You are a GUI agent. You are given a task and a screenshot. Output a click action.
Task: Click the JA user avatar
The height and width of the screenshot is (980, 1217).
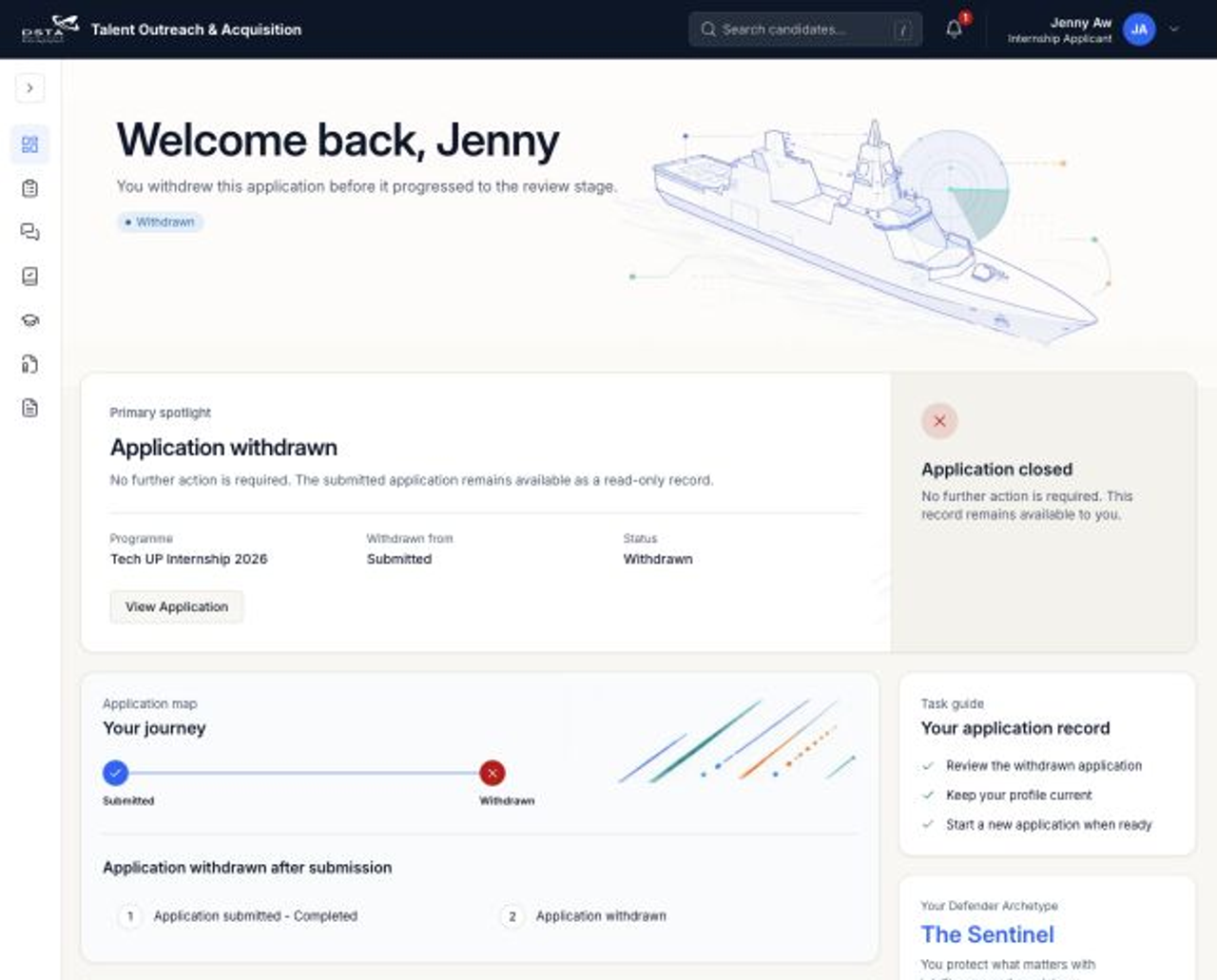click(1139, 29)
